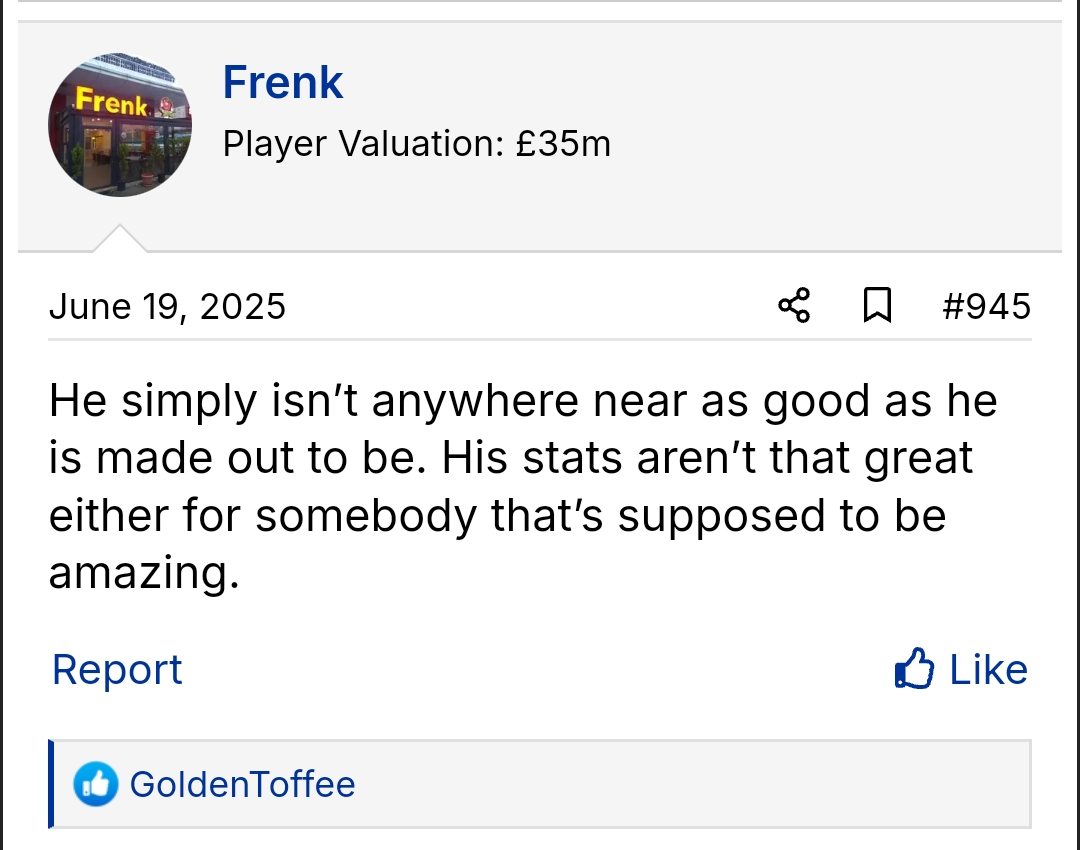The height and width of the screenshot is (850, 1080).
Task: Click the June 19, 2025 timestamp
Action: point(167,306)
